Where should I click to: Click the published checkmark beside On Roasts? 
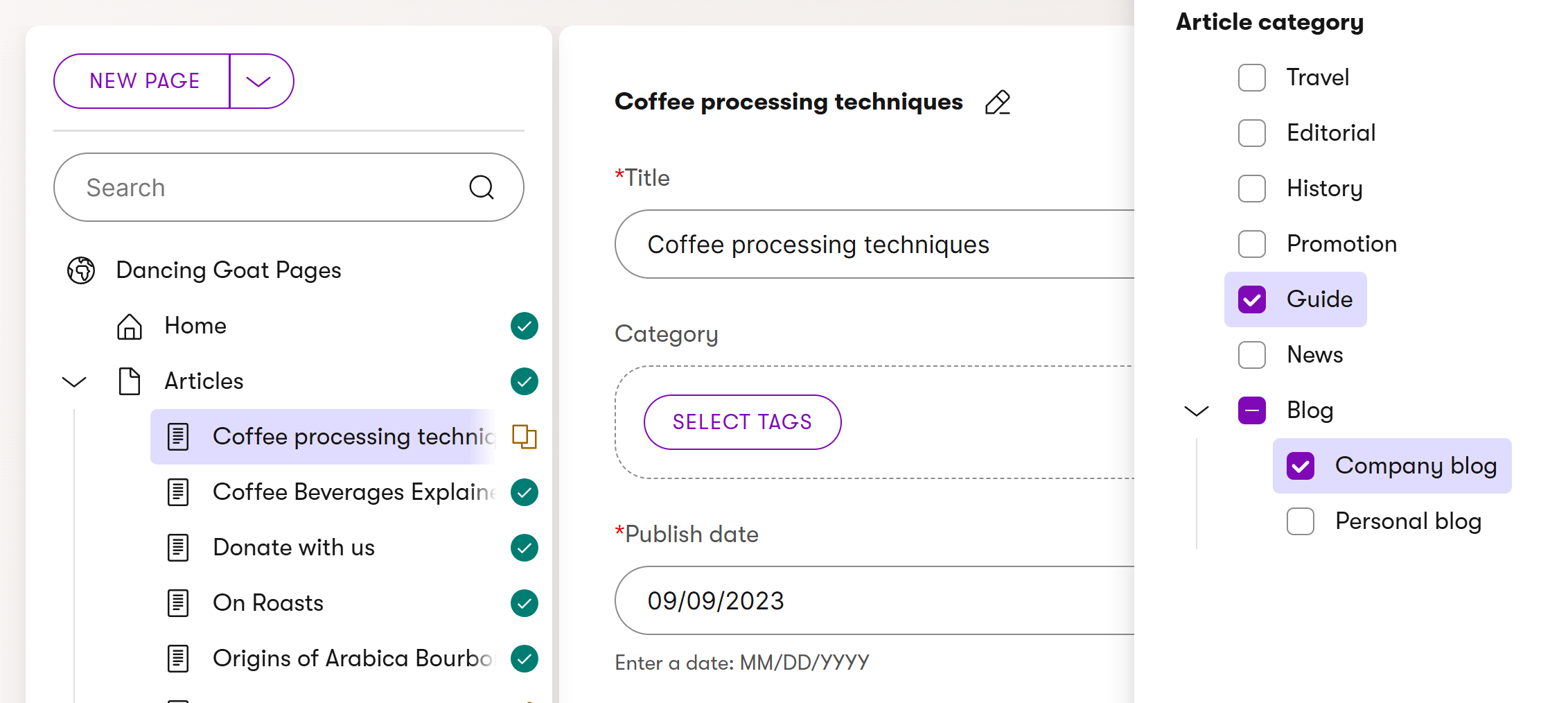525,603
